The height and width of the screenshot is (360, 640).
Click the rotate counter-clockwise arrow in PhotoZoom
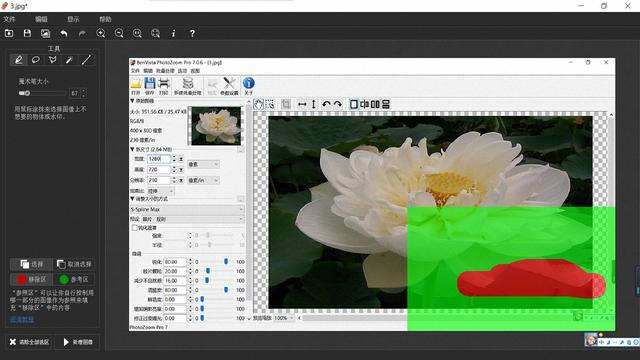click(x=326, y=104)
